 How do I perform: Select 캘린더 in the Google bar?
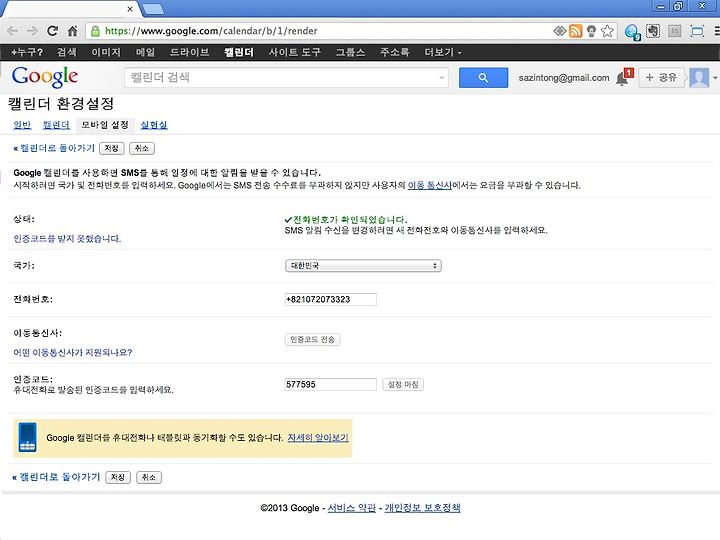[x=239, y=52]
